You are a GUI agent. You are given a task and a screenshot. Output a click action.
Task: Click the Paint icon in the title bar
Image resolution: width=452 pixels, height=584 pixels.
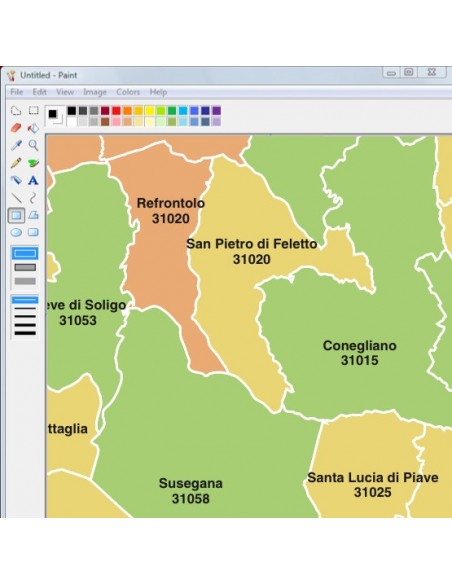click(12, 75)
